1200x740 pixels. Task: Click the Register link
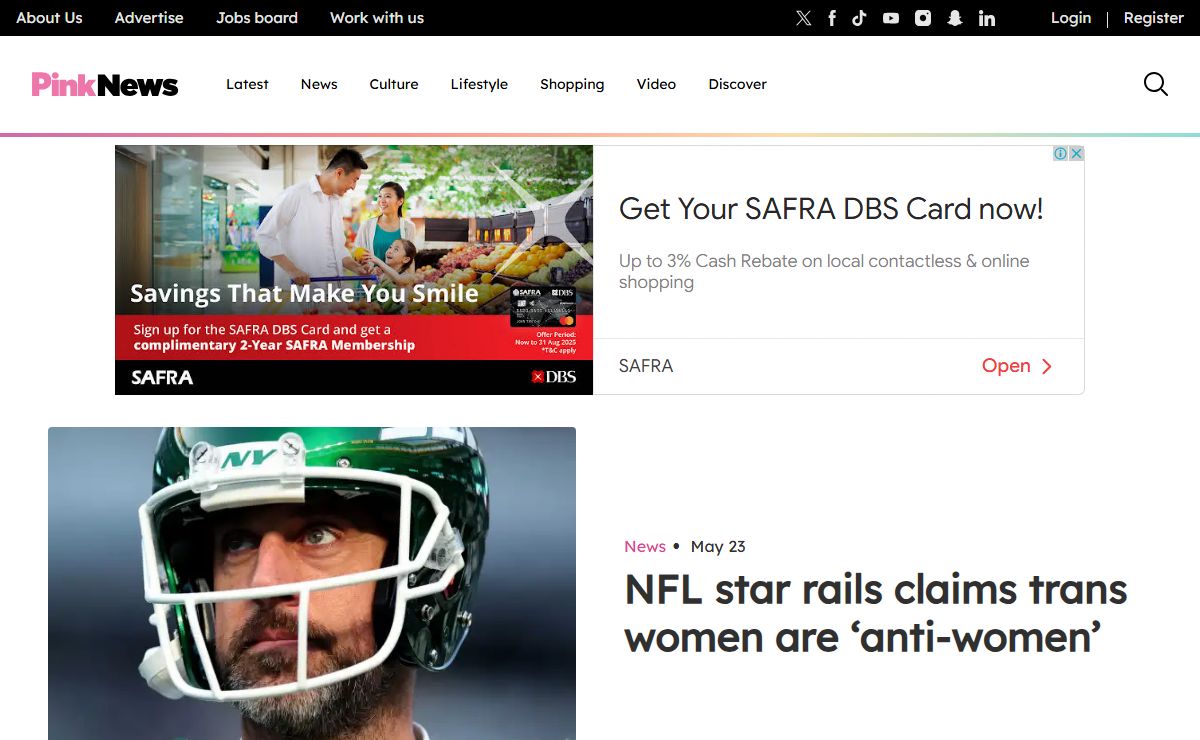1153,18
